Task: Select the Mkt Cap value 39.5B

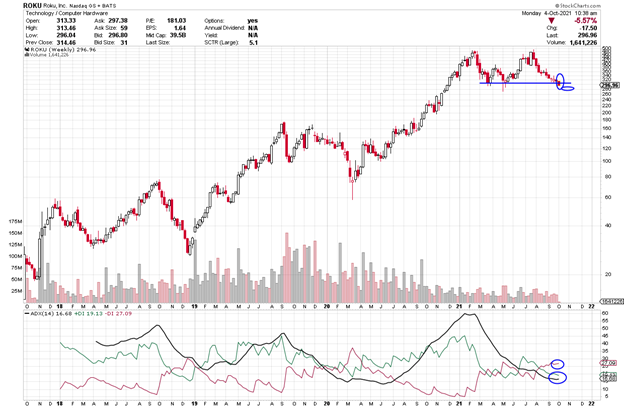Action: [x=178, y=35]
